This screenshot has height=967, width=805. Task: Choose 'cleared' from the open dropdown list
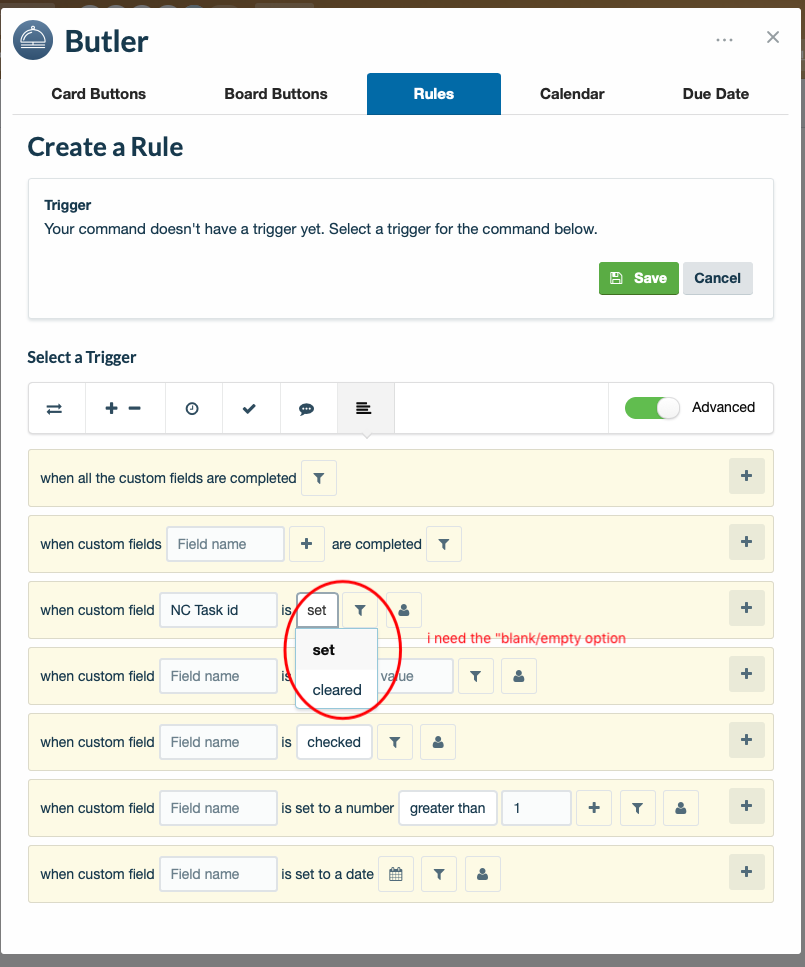point(336,689)
